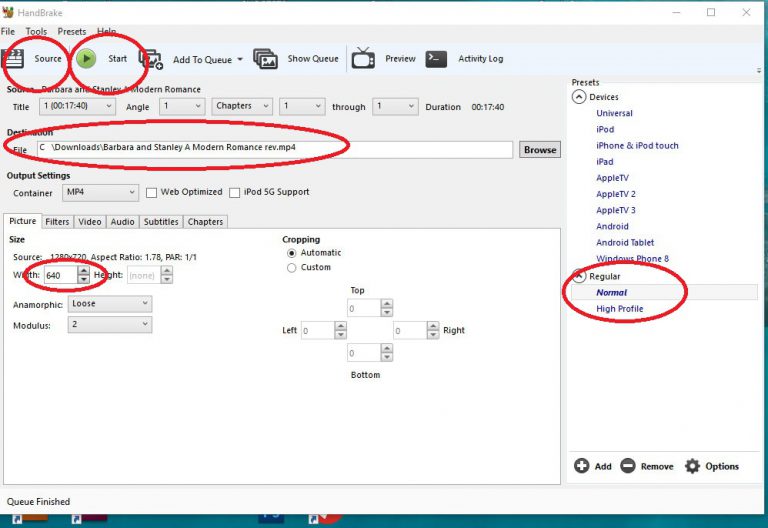The height and width of the screenshot is (528, 768).
Task: Select the High Profile preset
Action: (620, 309)
